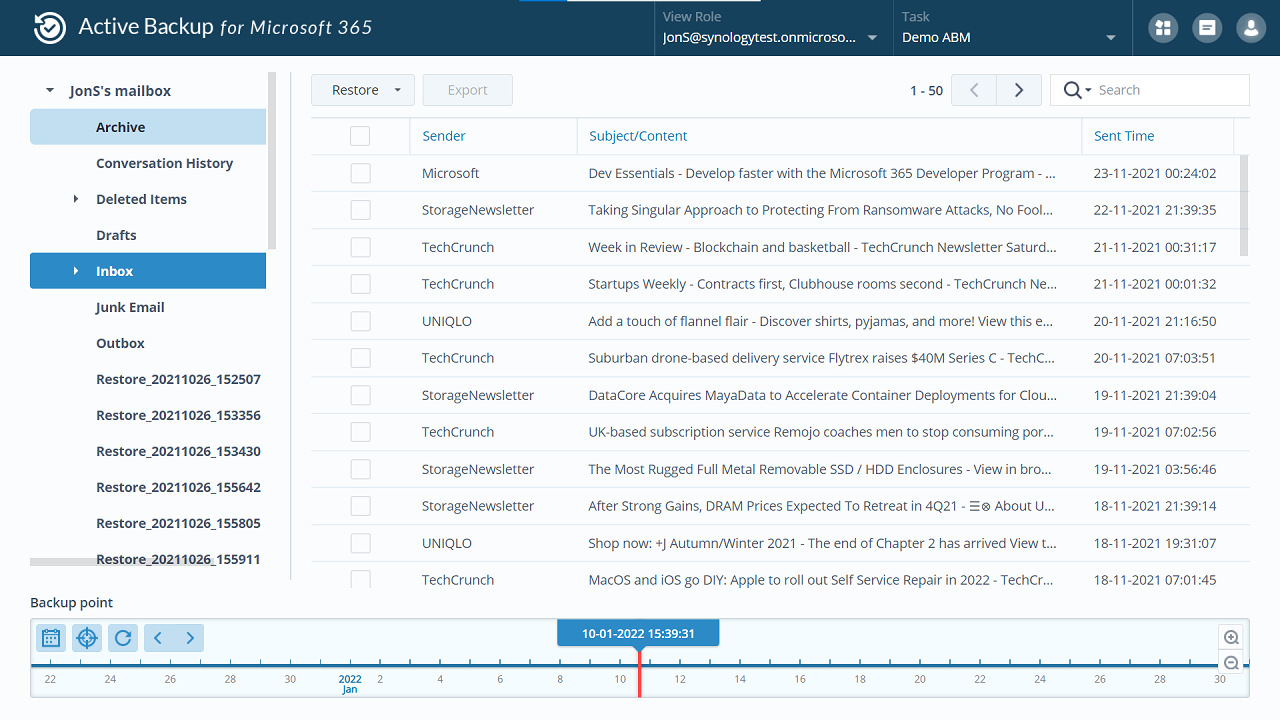Open the Junk Email folder
Image resolution: width=1280 pixels, height=720 pixels.
(x=148, y=307)
